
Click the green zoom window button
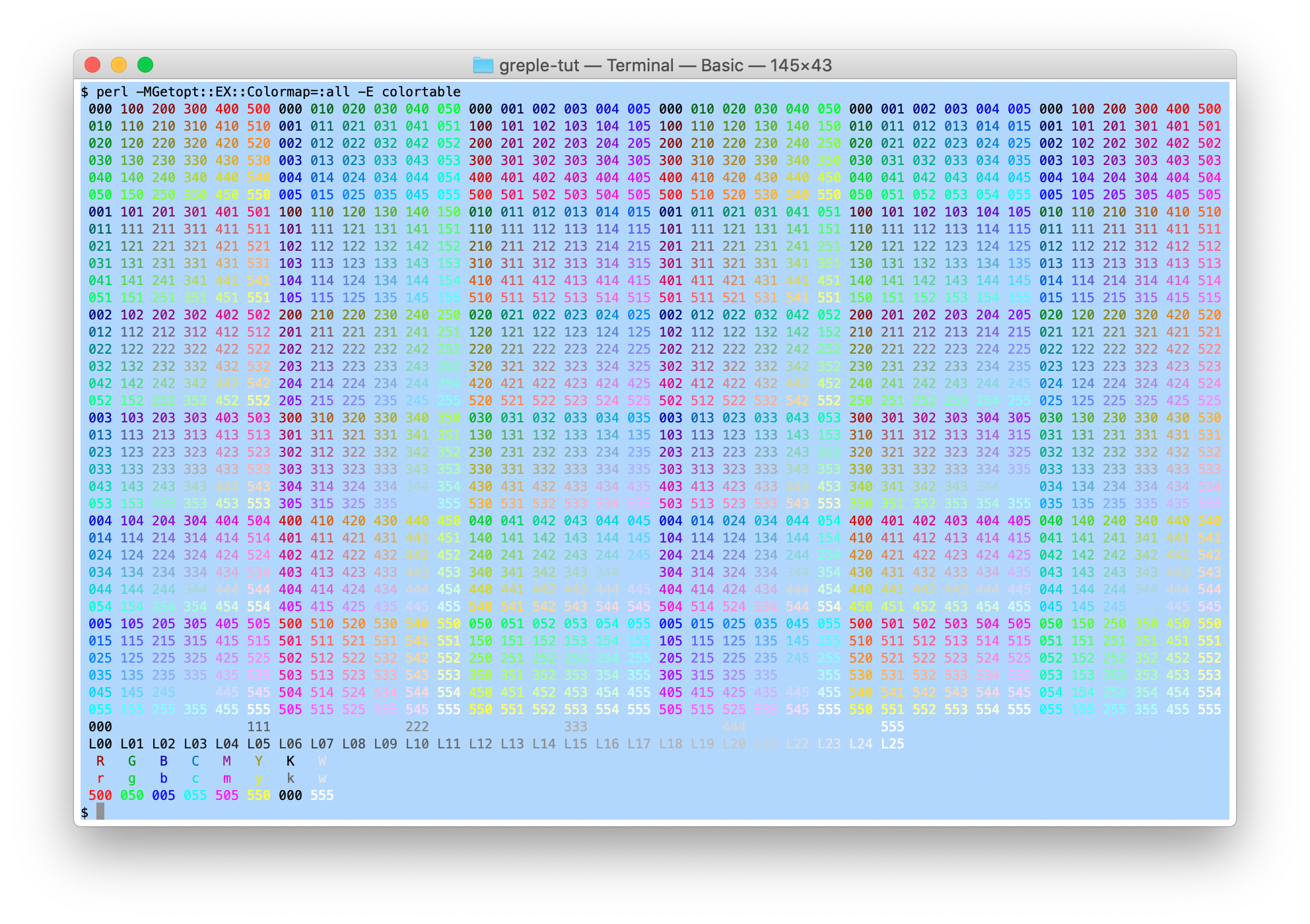(x=145, y=65)
